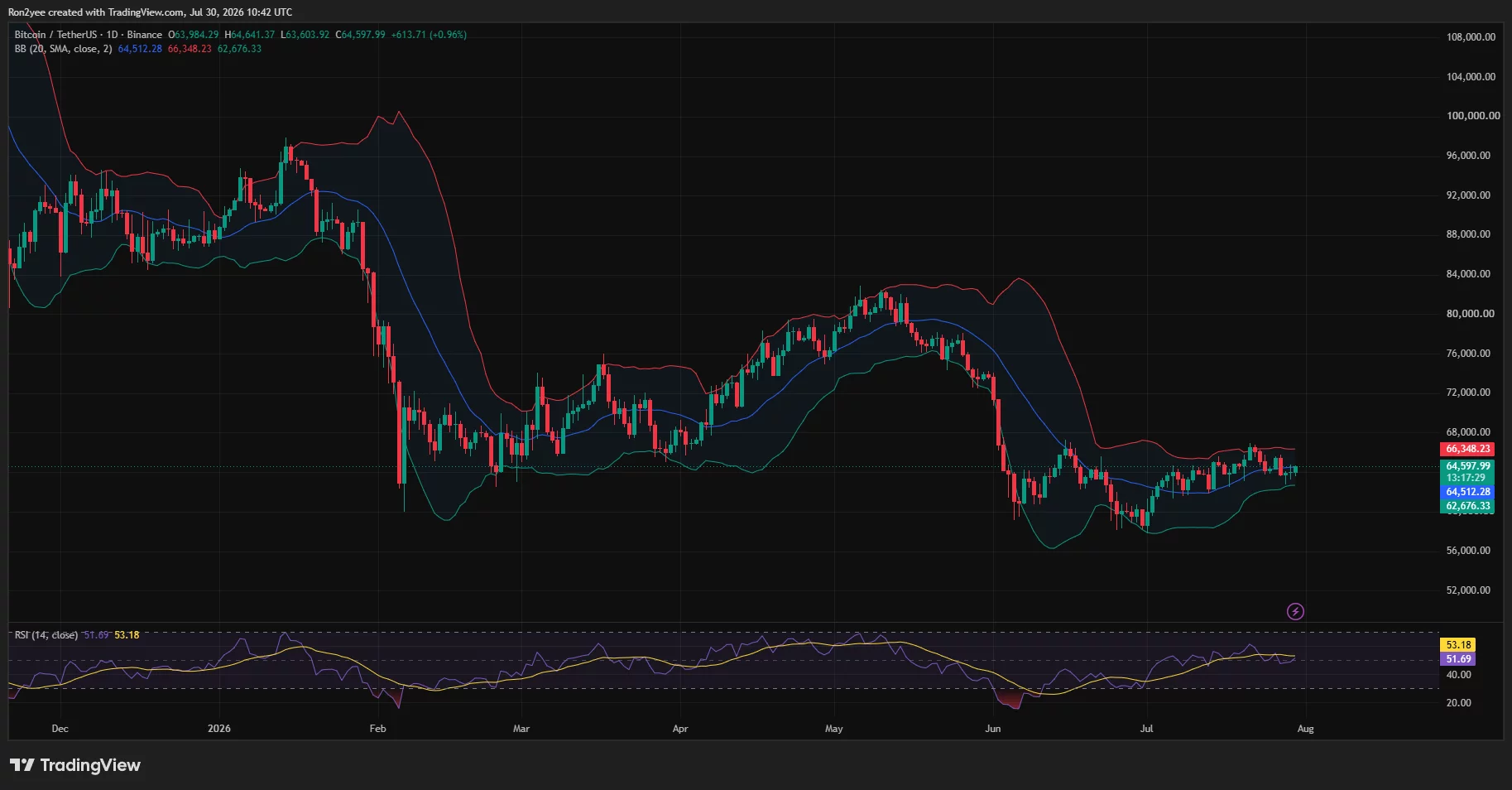
Task: Click the 40.00 RSI axis tick
Action: click(1458, 675)
